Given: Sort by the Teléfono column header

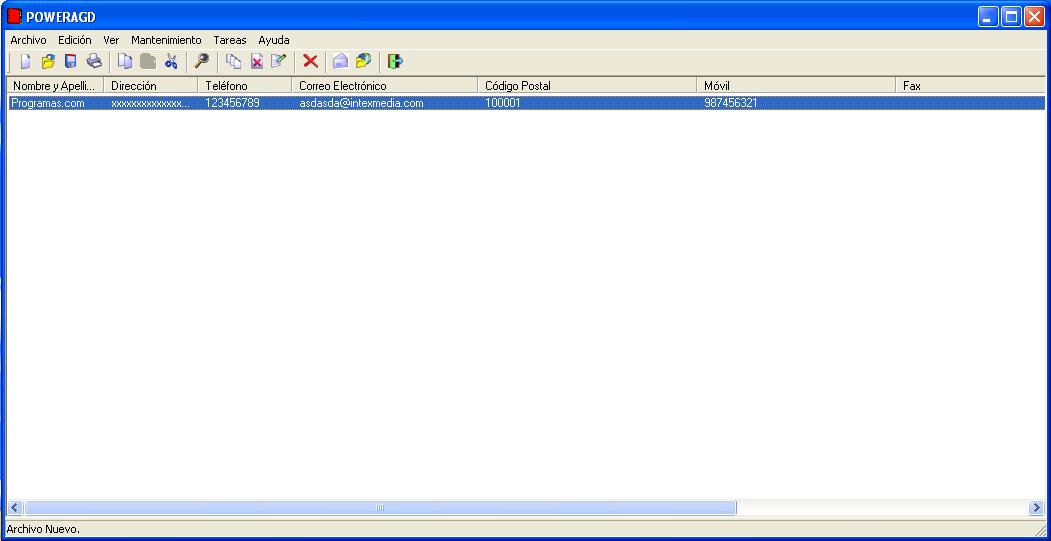Looking at the screenshot, I should tap(245, 86).
